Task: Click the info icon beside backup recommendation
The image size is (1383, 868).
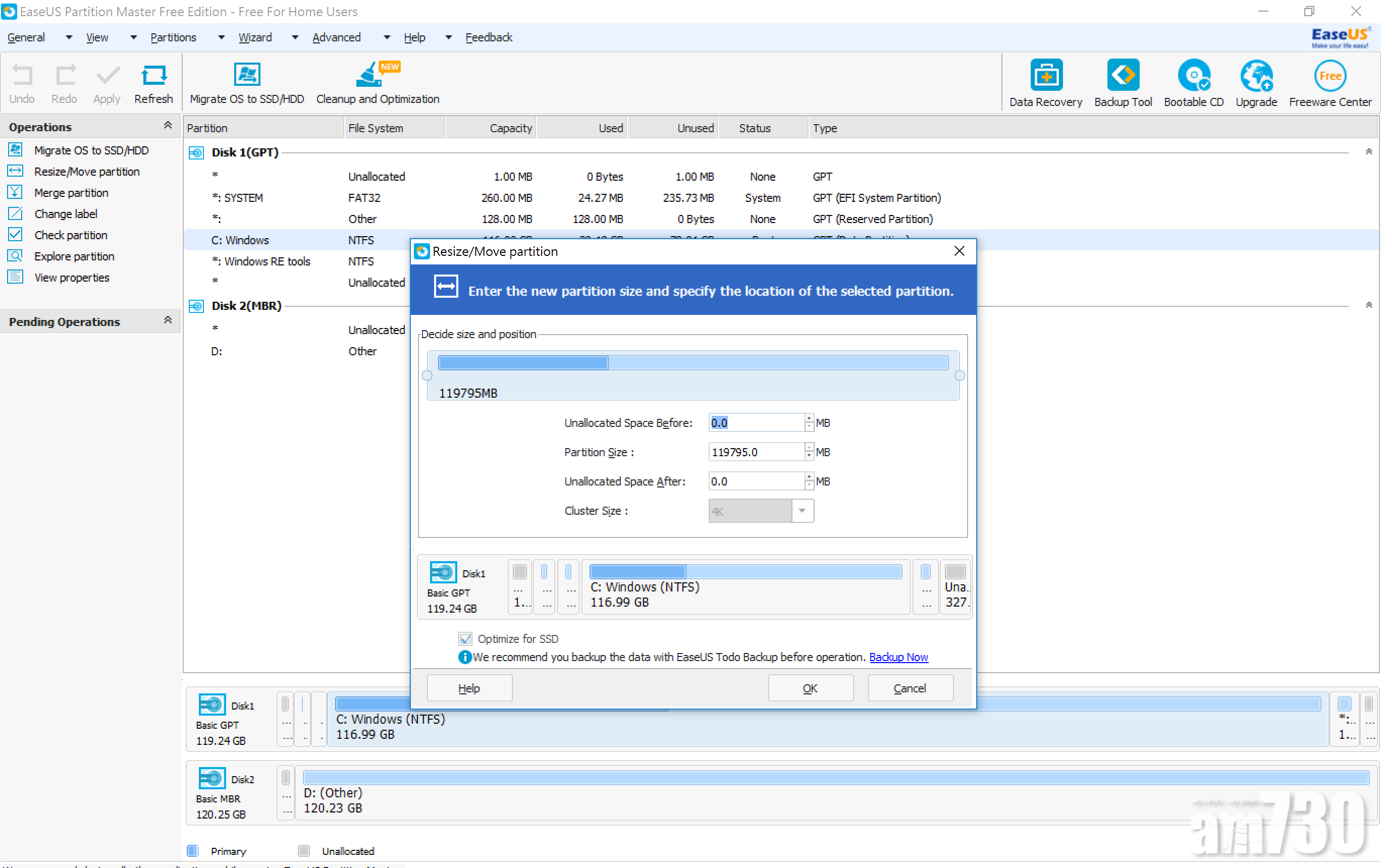Action: [x=464, y=657]
